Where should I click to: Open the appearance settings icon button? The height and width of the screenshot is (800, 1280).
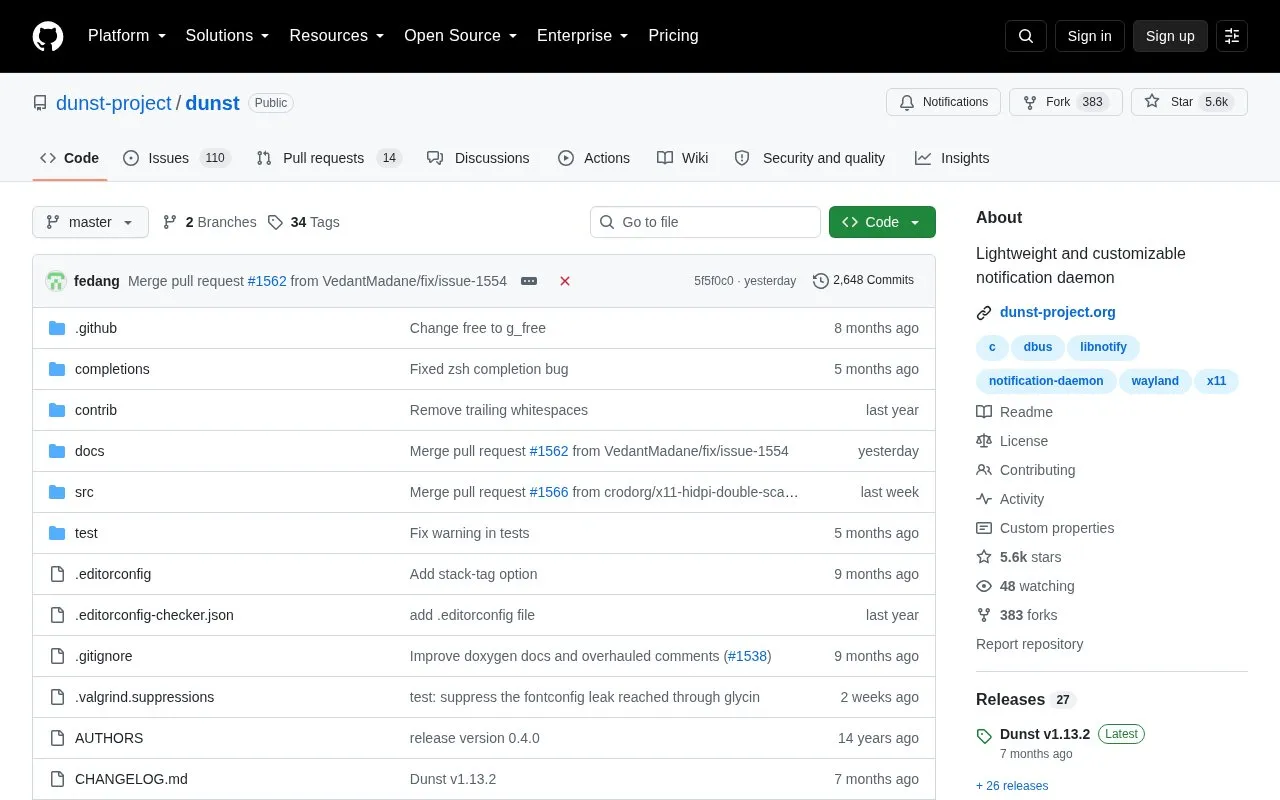(x=1232, y=36)
